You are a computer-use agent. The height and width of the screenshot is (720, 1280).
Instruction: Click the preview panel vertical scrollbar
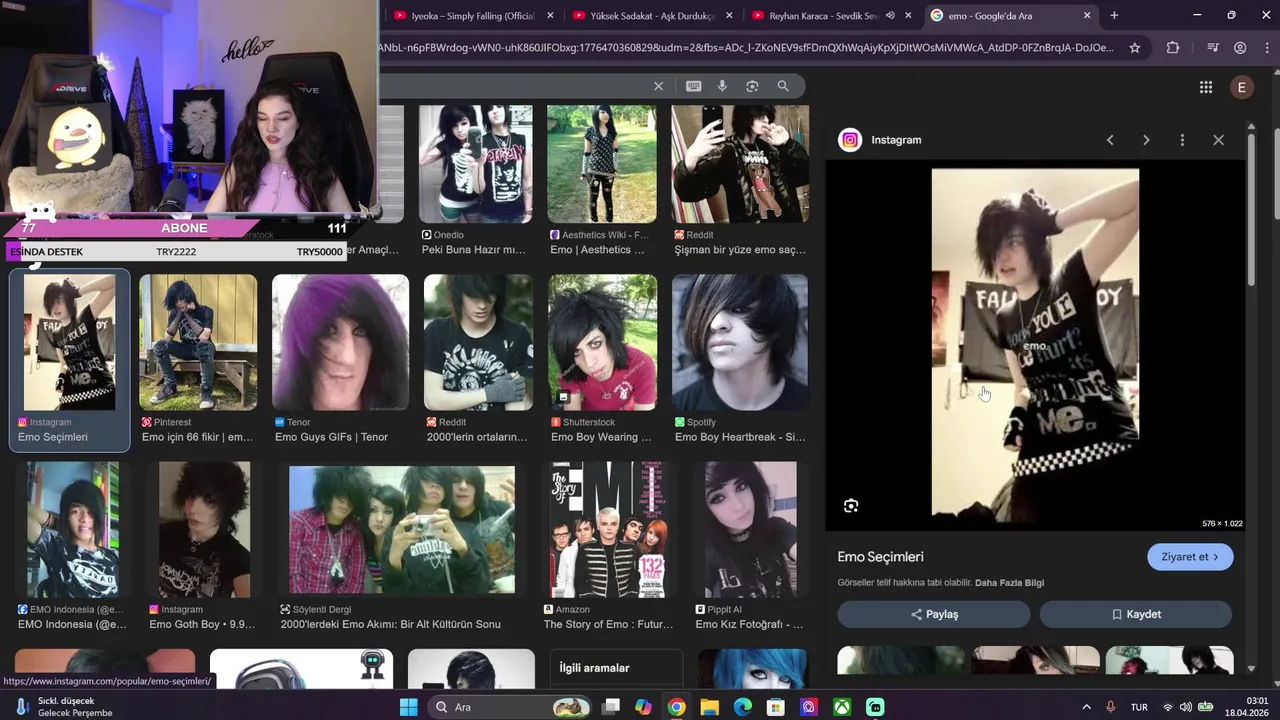[1251, 210]
